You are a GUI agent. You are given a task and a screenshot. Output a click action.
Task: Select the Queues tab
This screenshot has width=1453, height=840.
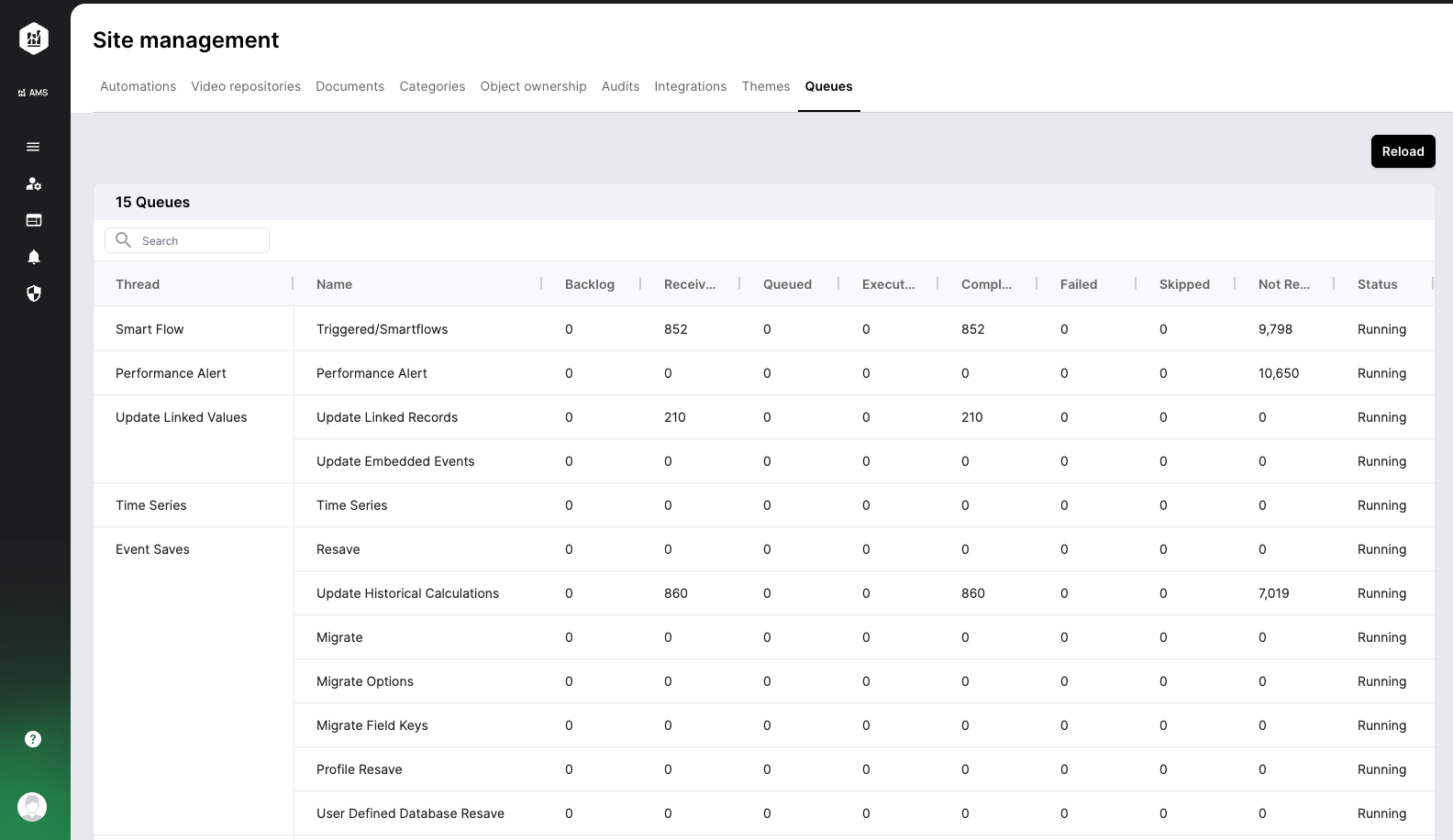(828, 86)
